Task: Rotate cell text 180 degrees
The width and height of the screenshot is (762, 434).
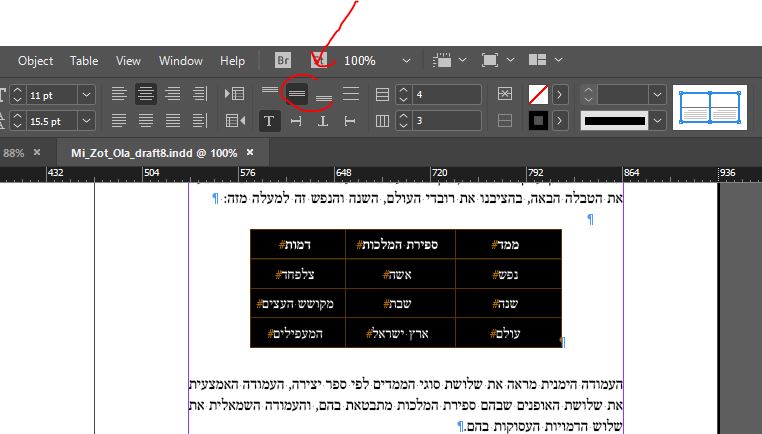Action: [323, 121]
